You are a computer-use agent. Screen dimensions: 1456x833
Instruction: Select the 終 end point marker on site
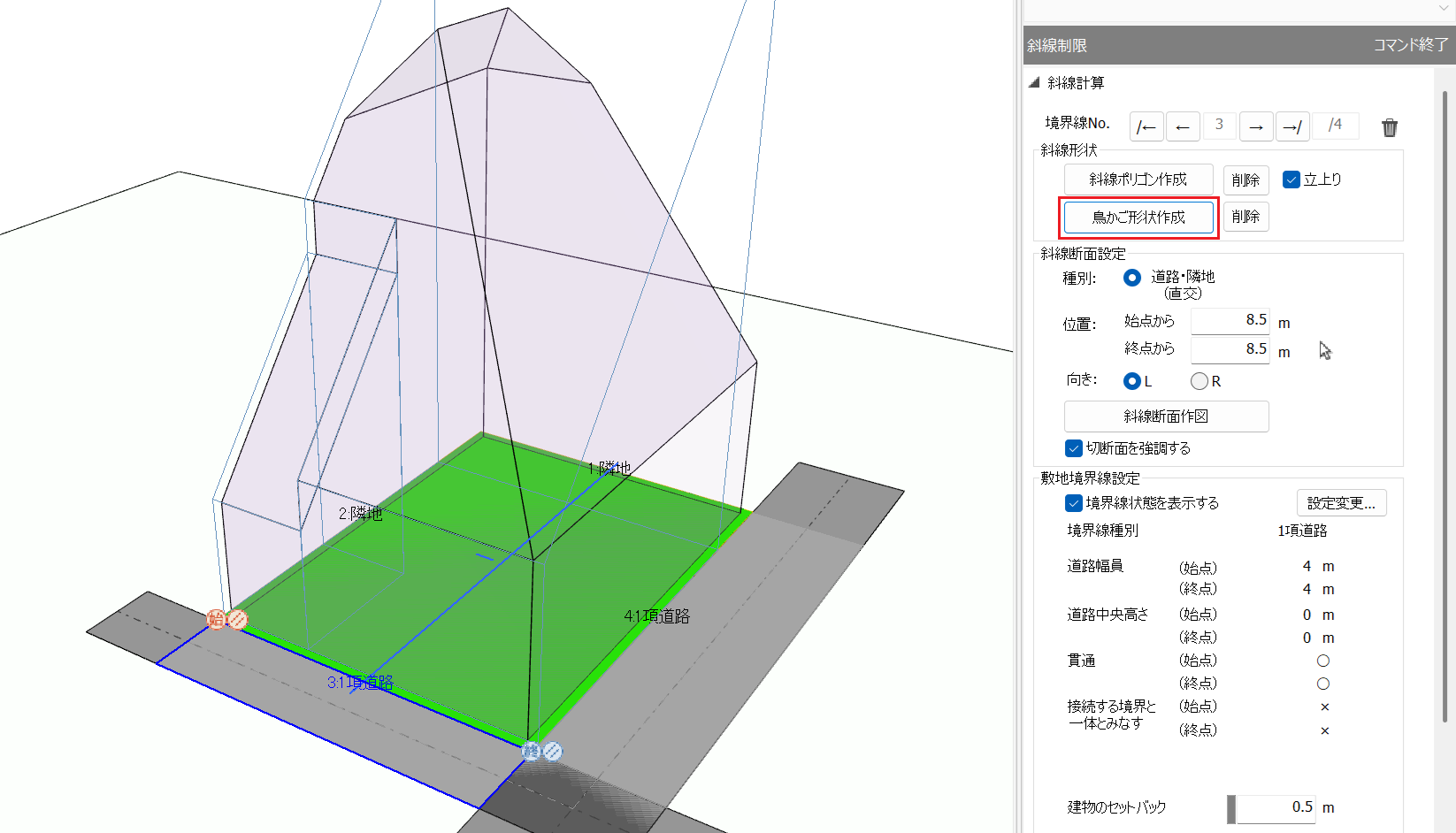click(532, 751)
